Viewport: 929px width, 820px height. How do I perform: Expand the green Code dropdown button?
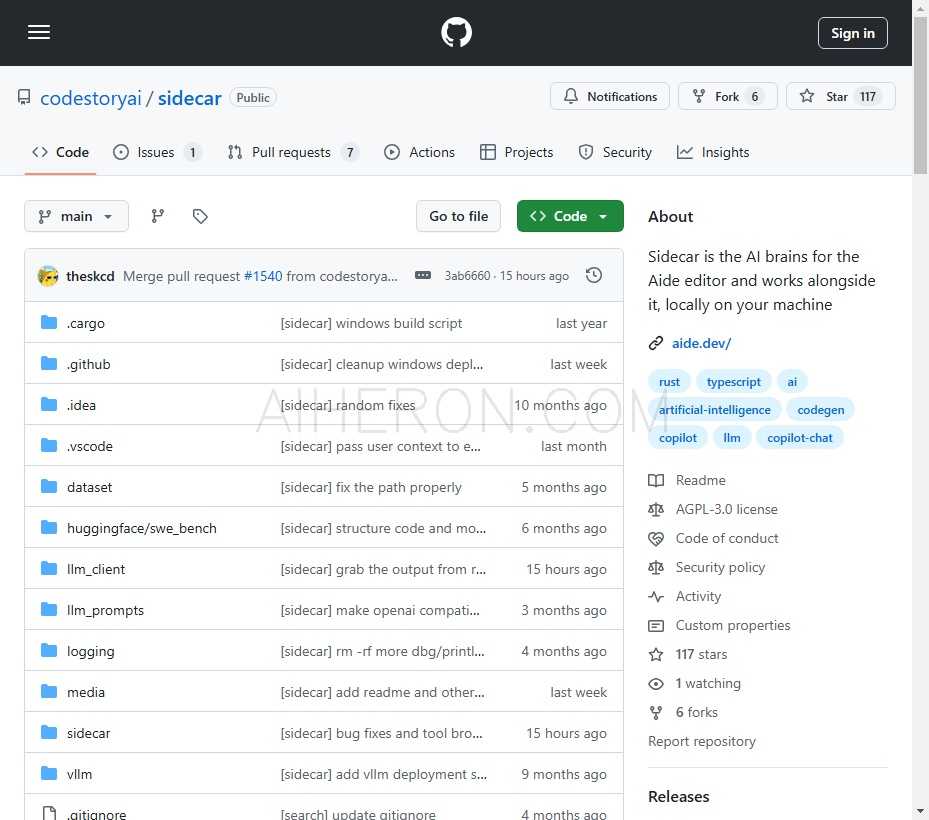(x=570, y=216)
